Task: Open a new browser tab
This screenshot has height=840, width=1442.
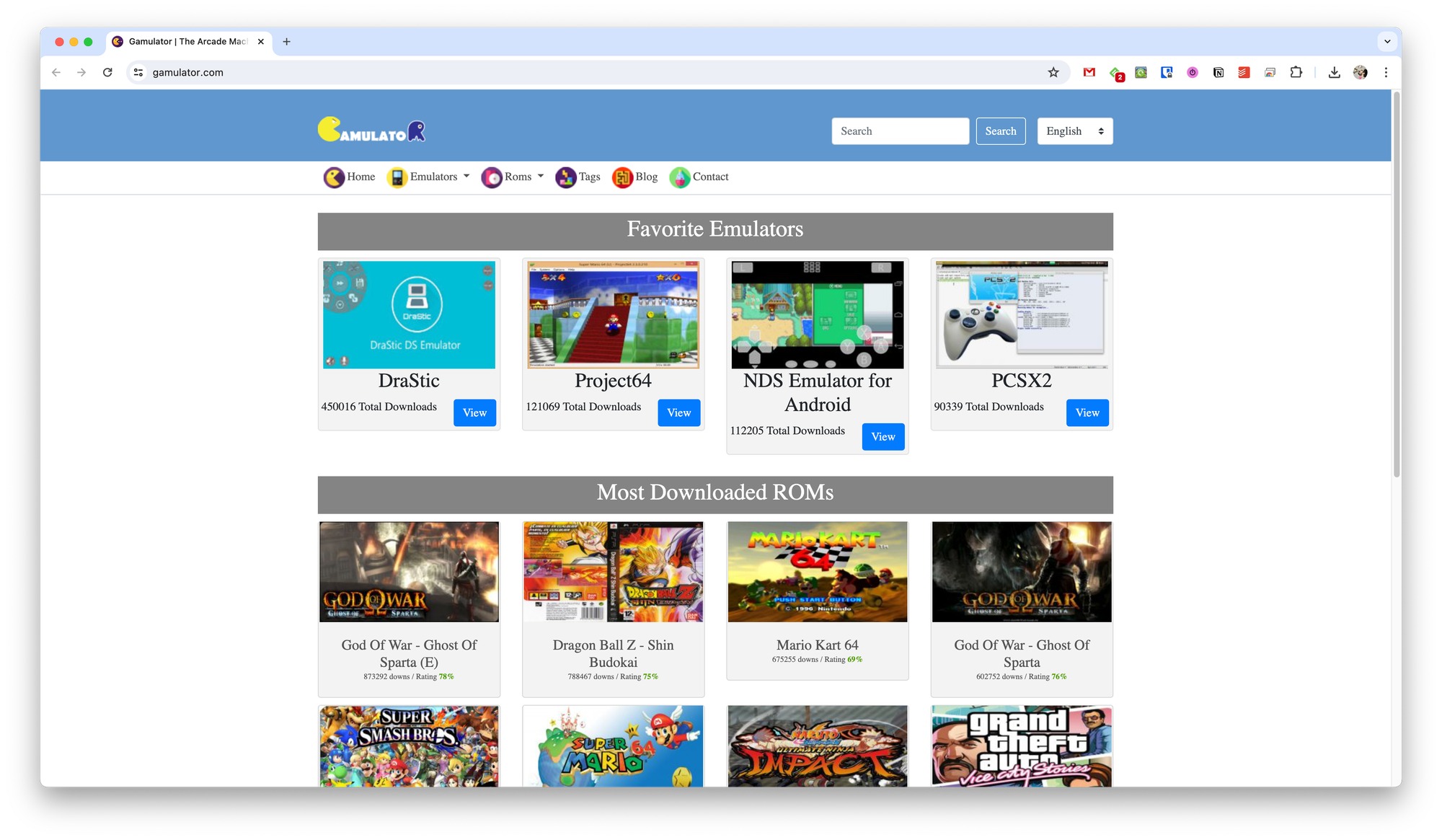Action: coord(286,42)
